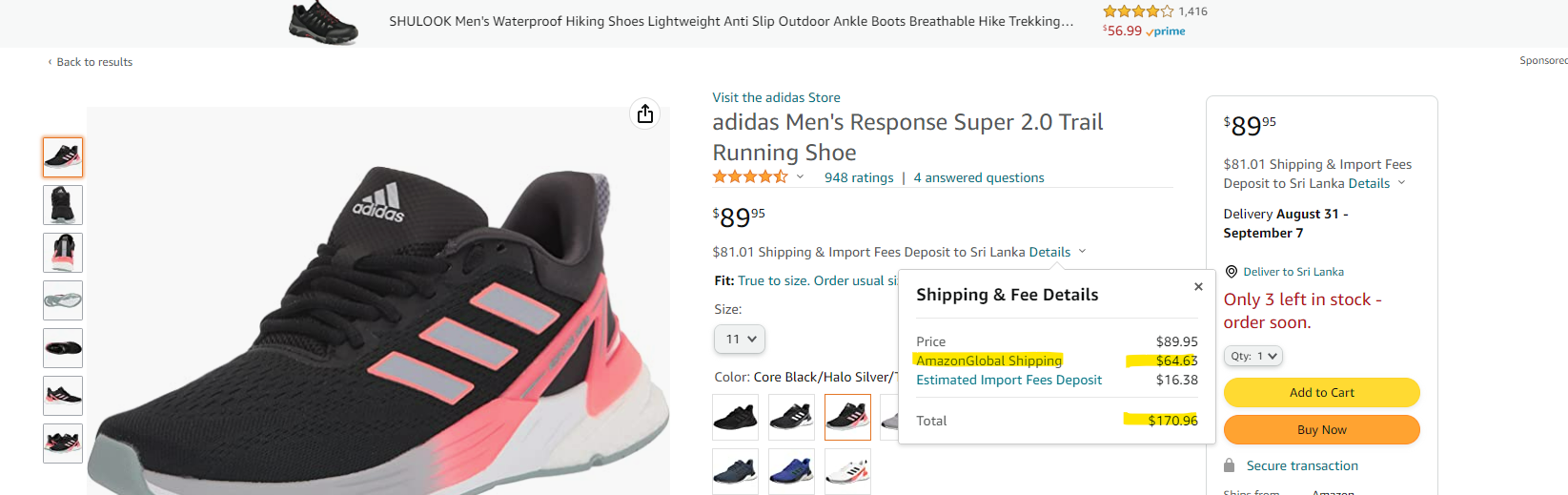Select the last thumbnail showing pair of shoes
The width and height of the screenshot is (1568, 495).
click(63, 443)
